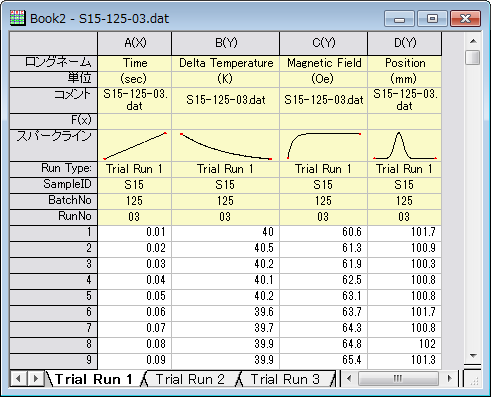Click the vertical scrollbar up arrow

pyautogui.click(x=473, y=41)
